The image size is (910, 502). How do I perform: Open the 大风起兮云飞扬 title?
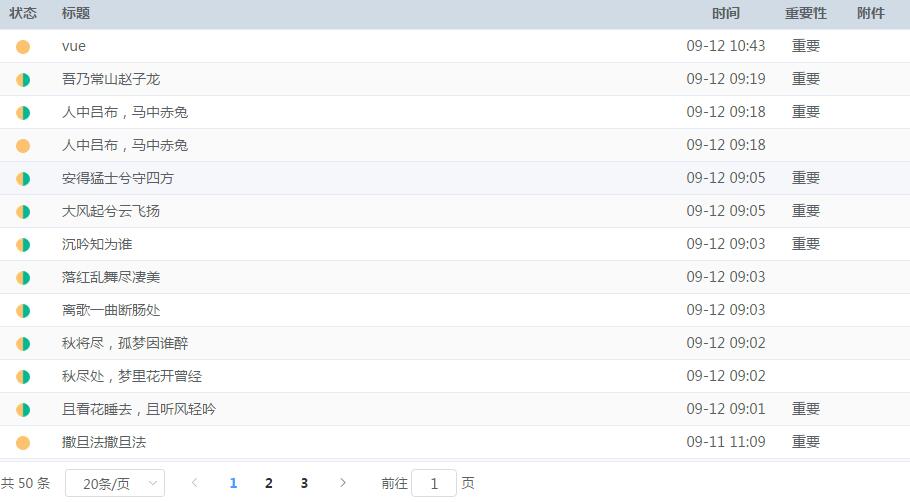point(111,211)
